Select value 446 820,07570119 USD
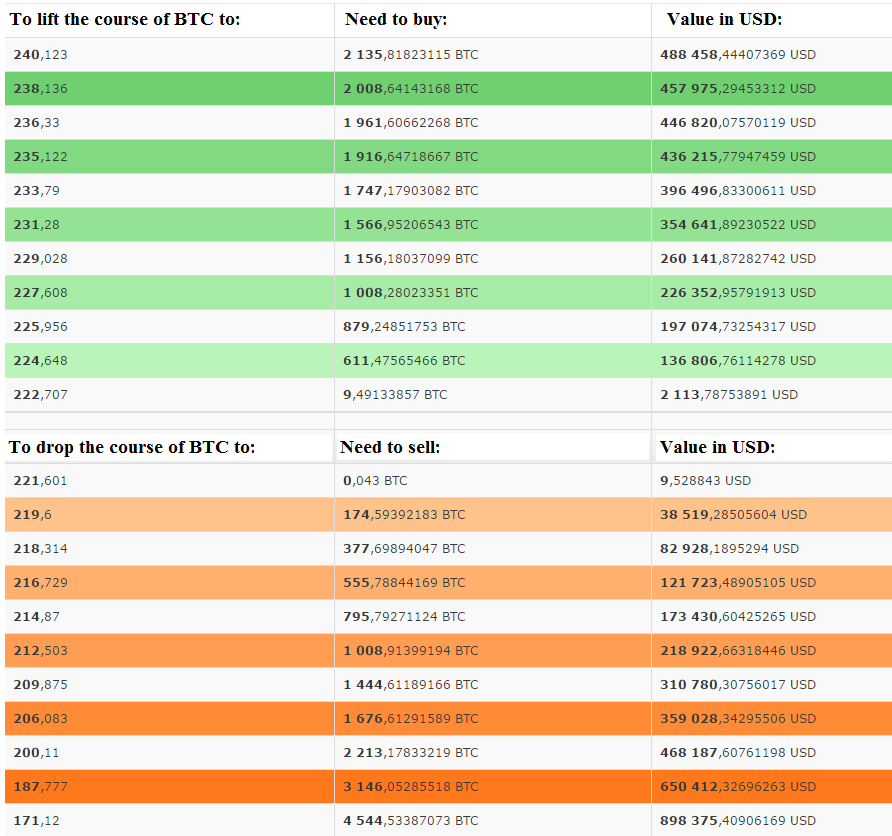The height and width of the screenshot is (836, 892). click(x=738, y=123)
